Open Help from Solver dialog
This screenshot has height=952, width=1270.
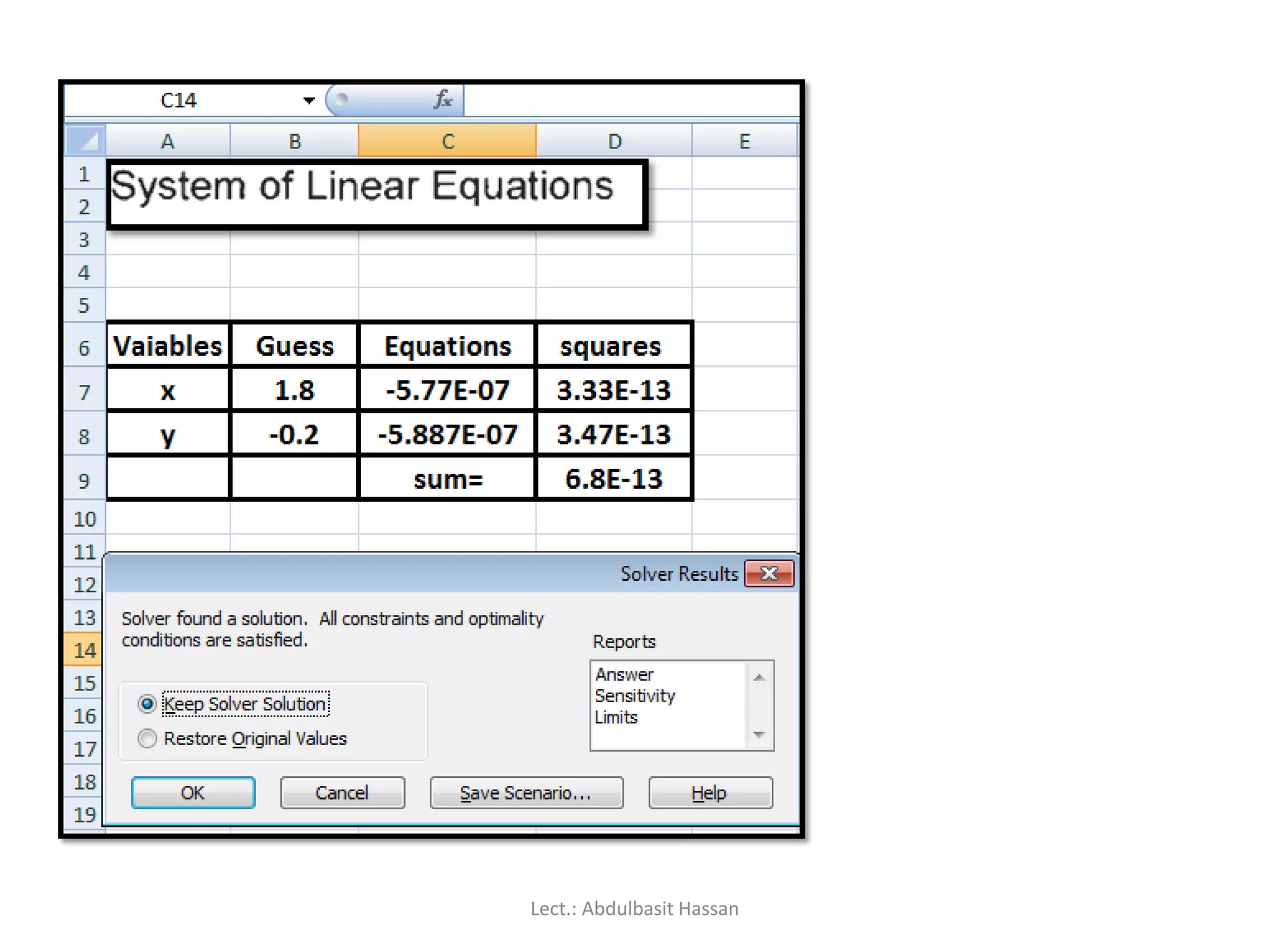(709, 793)
